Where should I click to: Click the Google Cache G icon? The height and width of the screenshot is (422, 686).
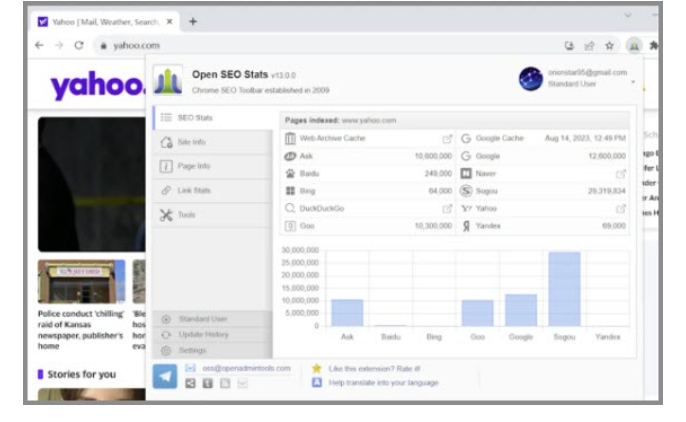466,139
